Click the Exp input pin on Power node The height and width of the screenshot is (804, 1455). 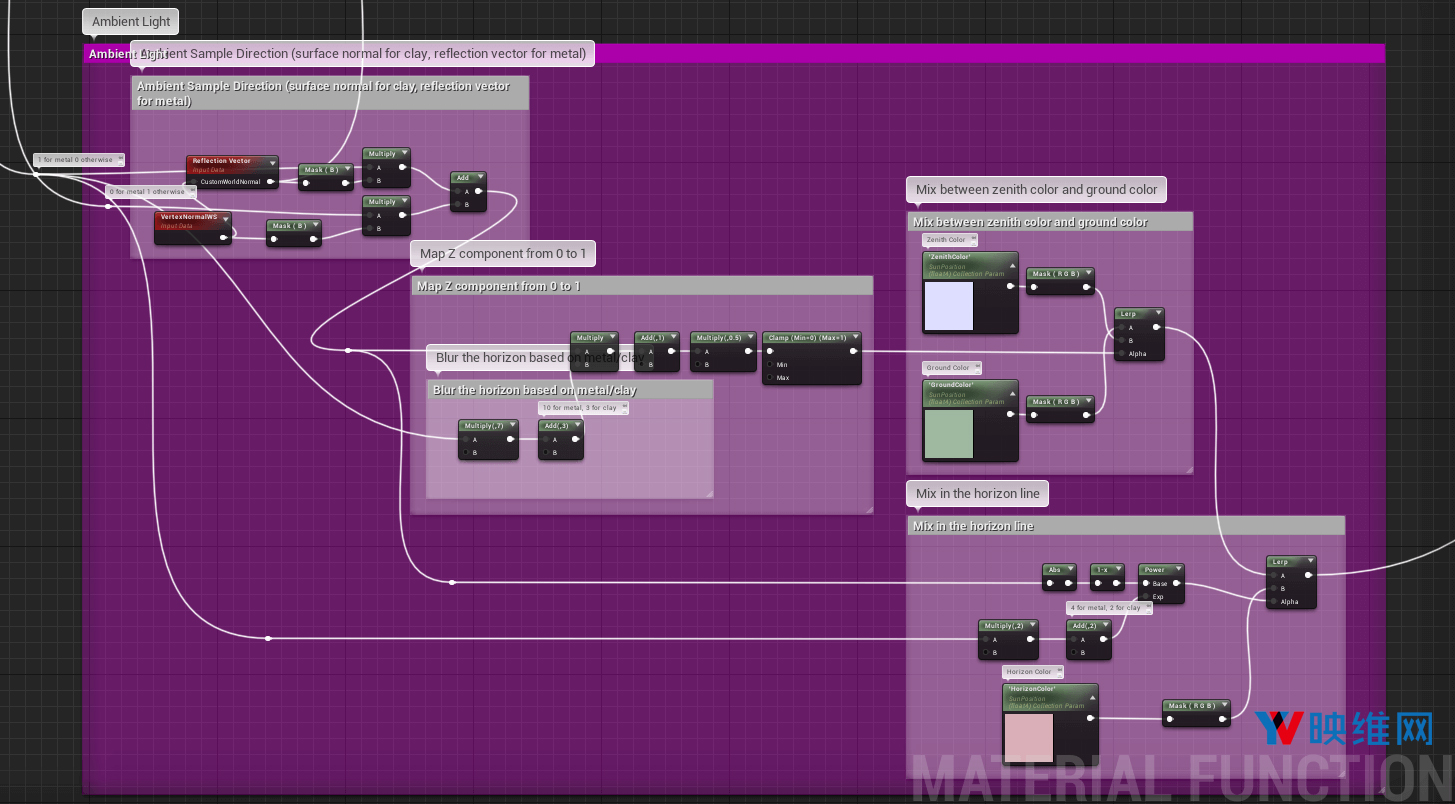pos(1146,597)
